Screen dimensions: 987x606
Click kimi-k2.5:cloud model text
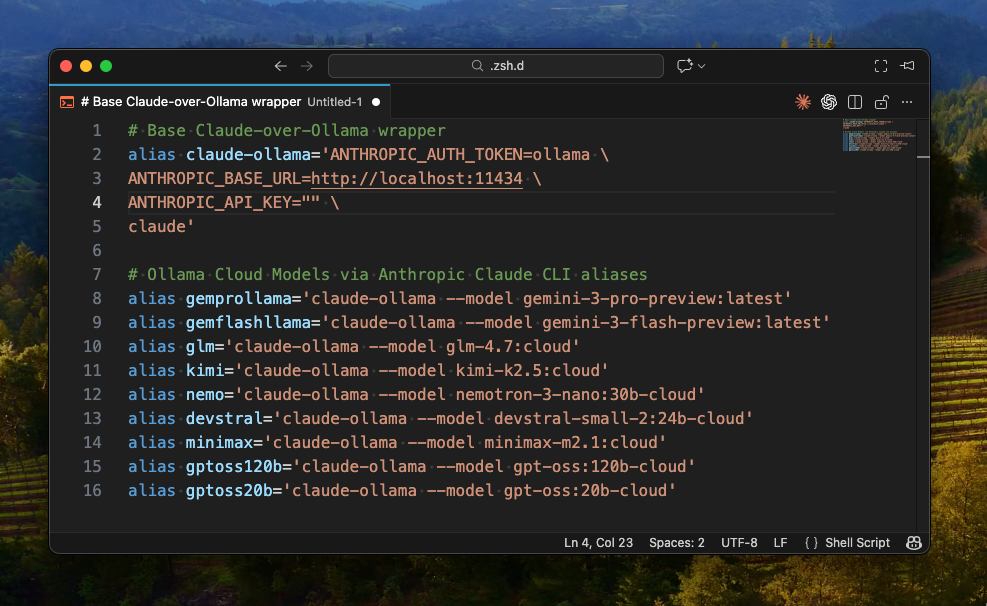[527, 371]
